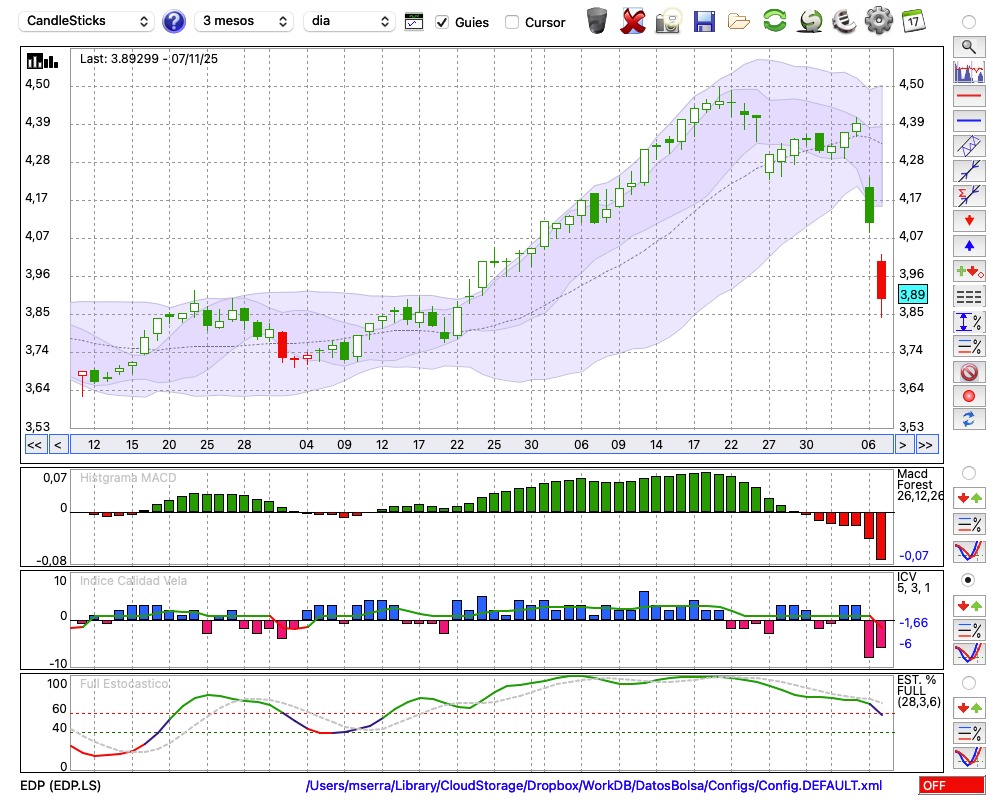Click the Full Estocastico panel title

(x=124, y=684)
